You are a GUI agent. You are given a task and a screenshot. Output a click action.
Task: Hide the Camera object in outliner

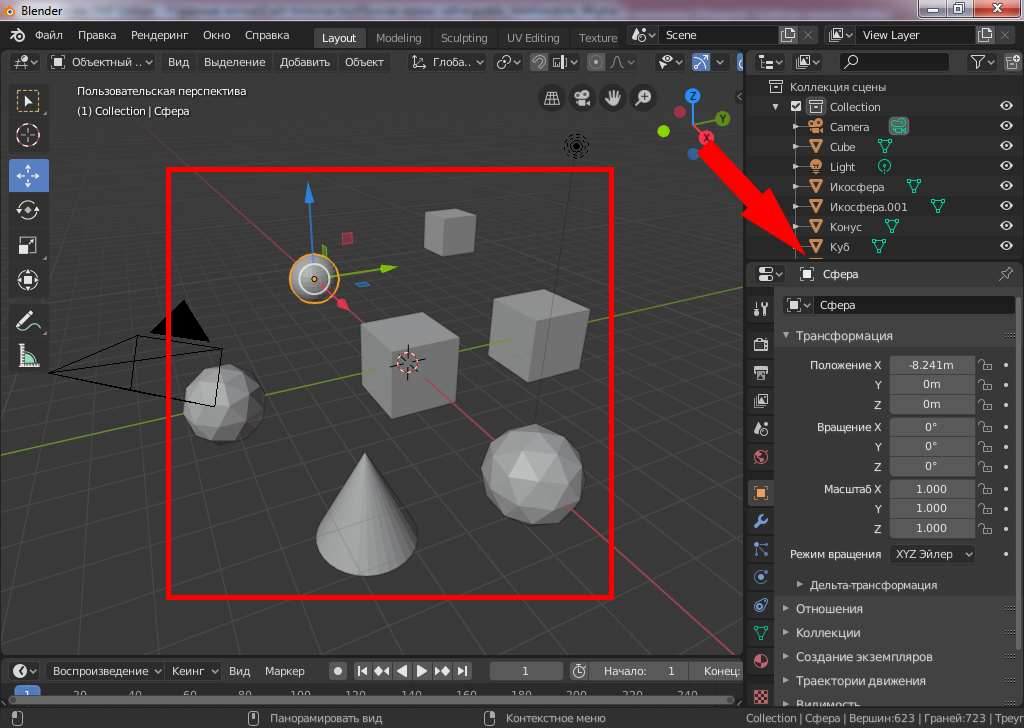pyautogui.click(x=1006, y=127)
